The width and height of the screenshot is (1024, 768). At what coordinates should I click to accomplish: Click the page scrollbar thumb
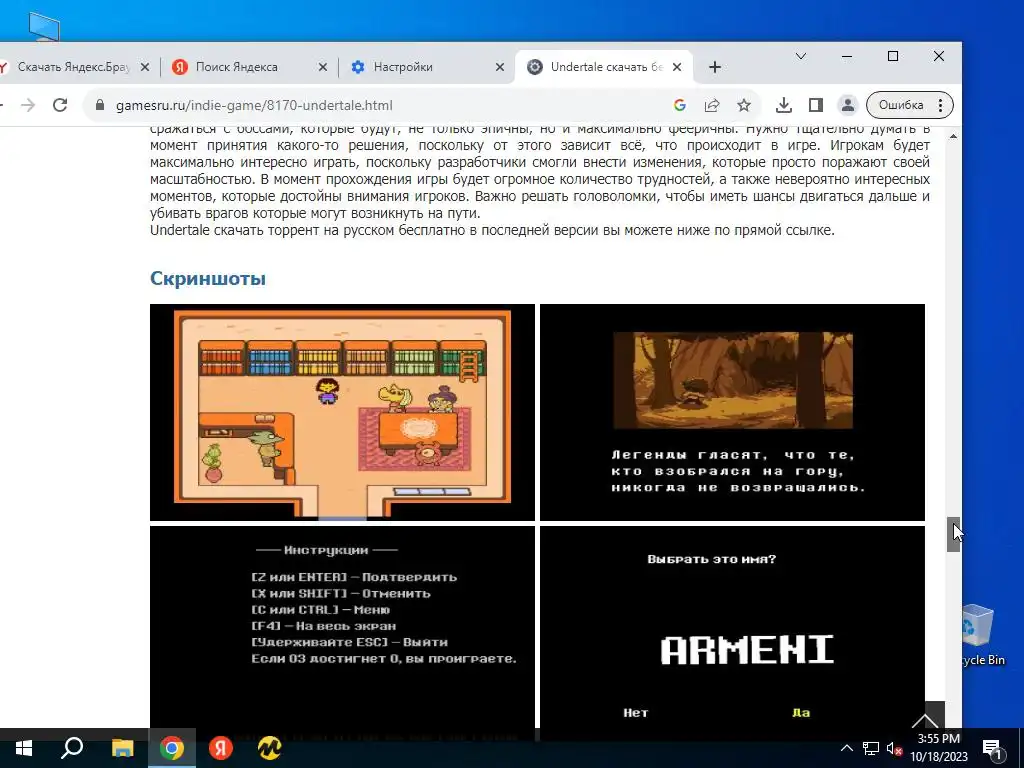click(x=953, y=534)
